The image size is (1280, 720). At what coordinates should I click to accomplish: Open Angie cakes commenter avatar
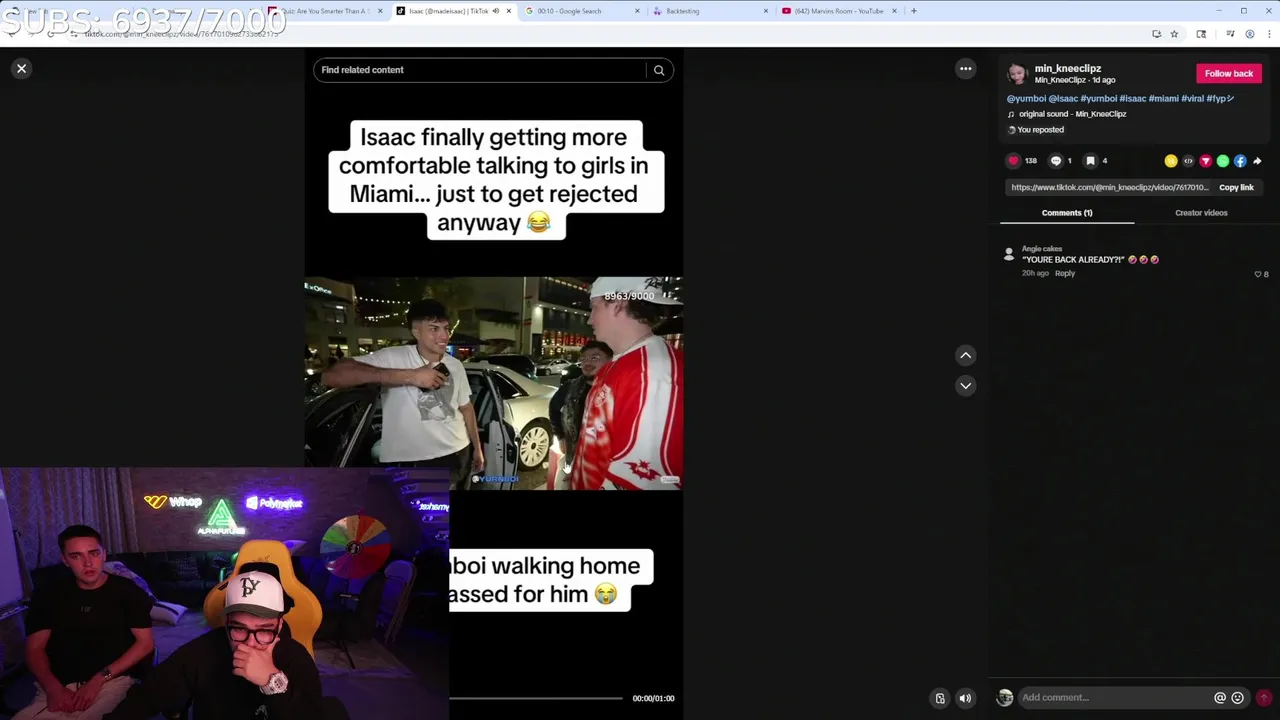[1009, 255]
